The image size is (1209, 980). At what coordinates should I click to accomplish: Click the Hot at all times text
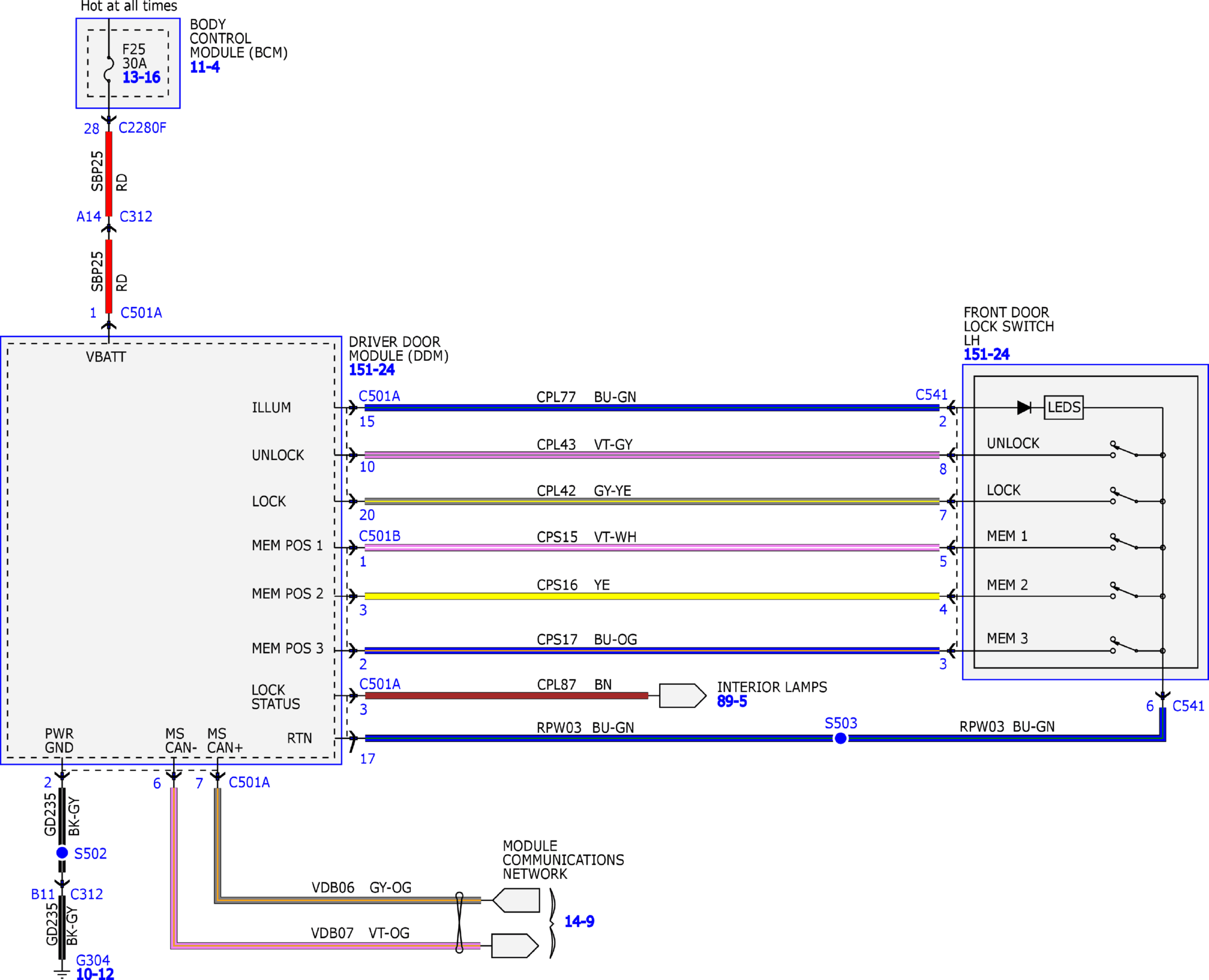point(129,6)
